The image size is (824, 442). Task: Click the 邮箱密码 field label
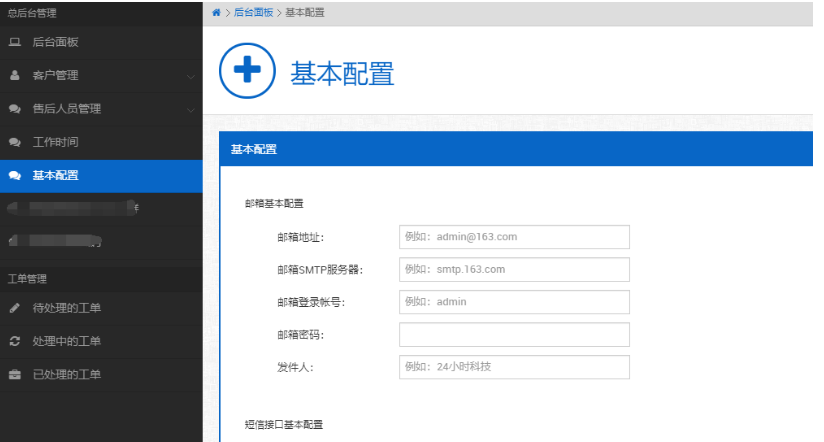301,335
